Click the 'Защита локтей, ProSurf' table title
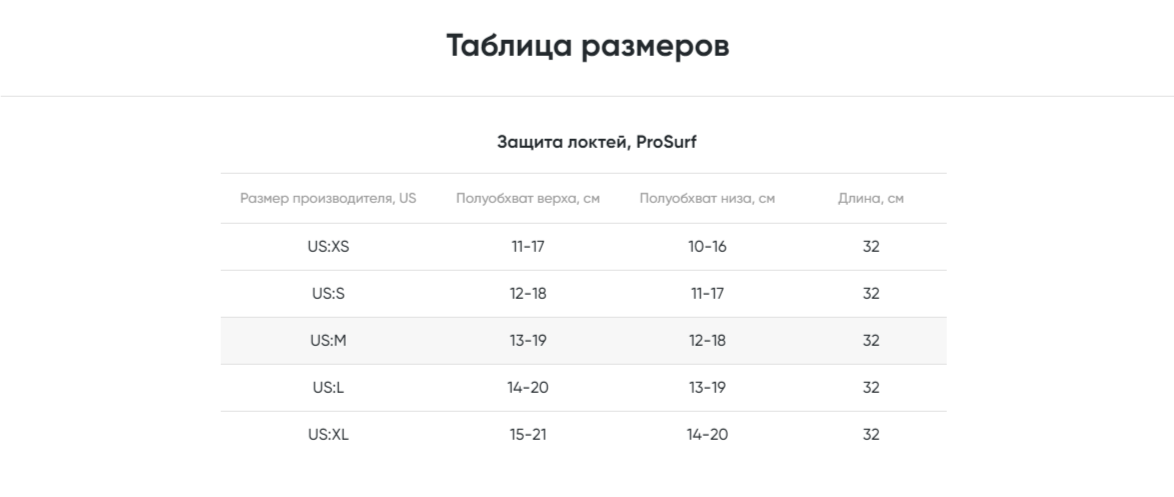1174x497 pixels. pos(596,142)
